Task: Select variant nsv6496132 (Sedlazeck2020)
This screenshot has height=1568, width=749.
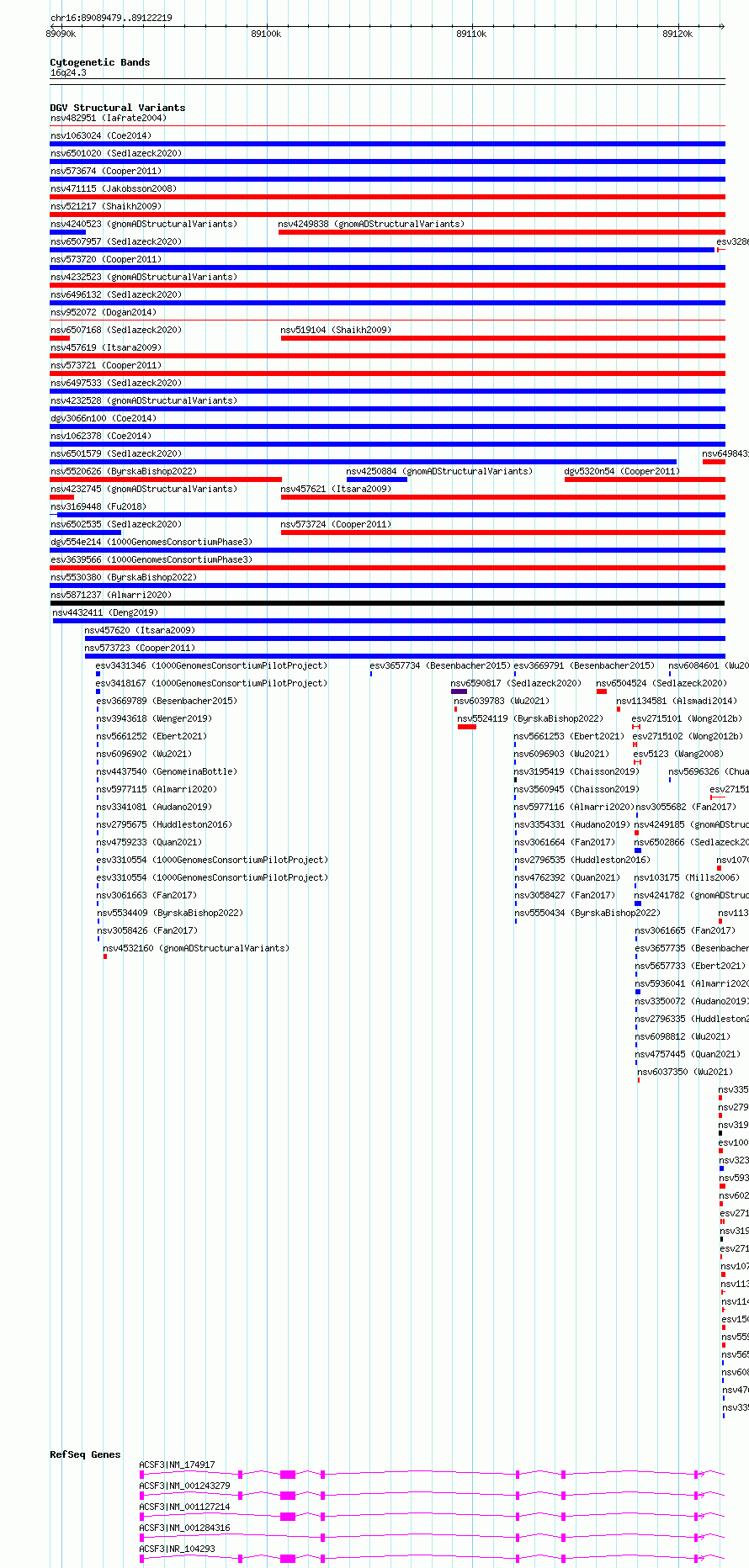Action: click(x=116, y=294)
